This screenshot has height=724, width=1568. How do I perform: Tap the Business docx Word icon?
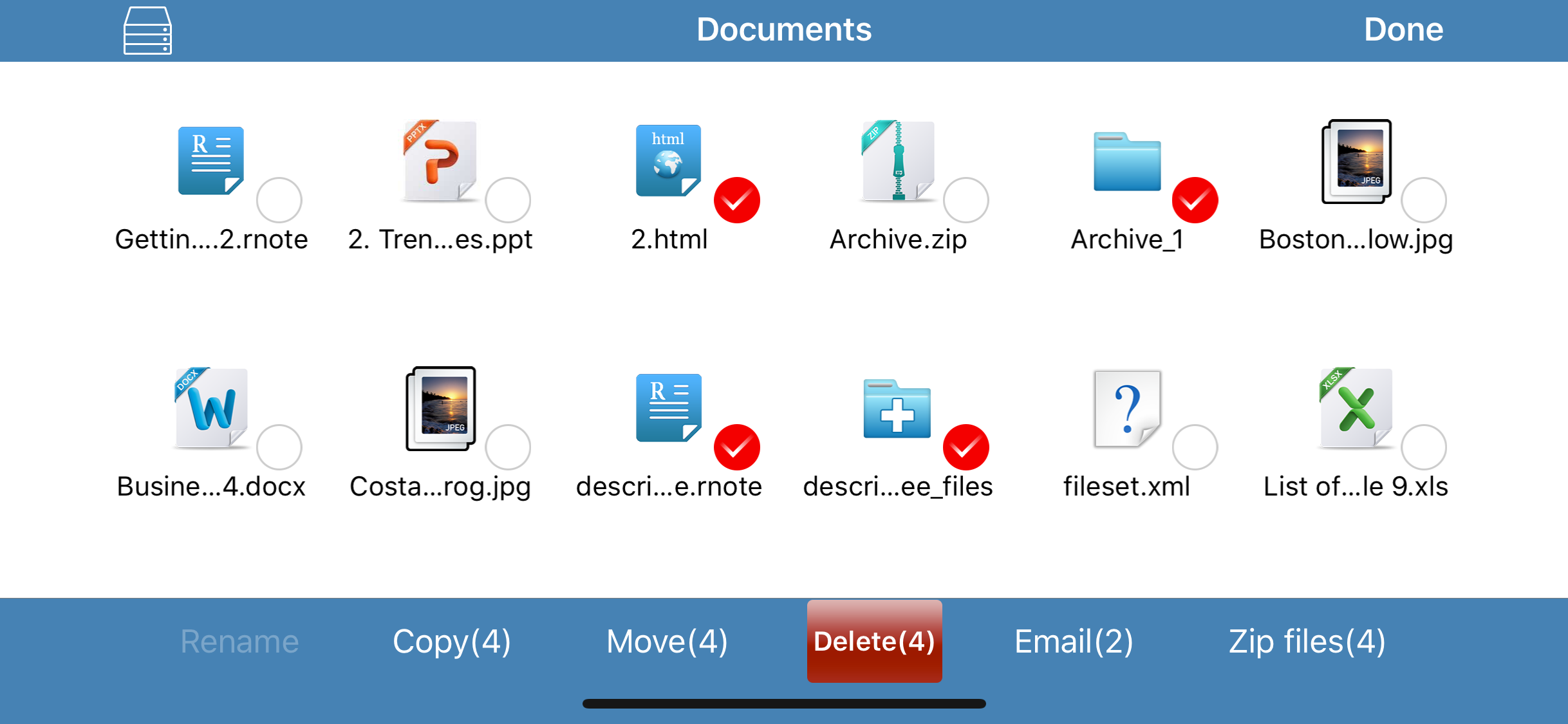coord(210,408)
